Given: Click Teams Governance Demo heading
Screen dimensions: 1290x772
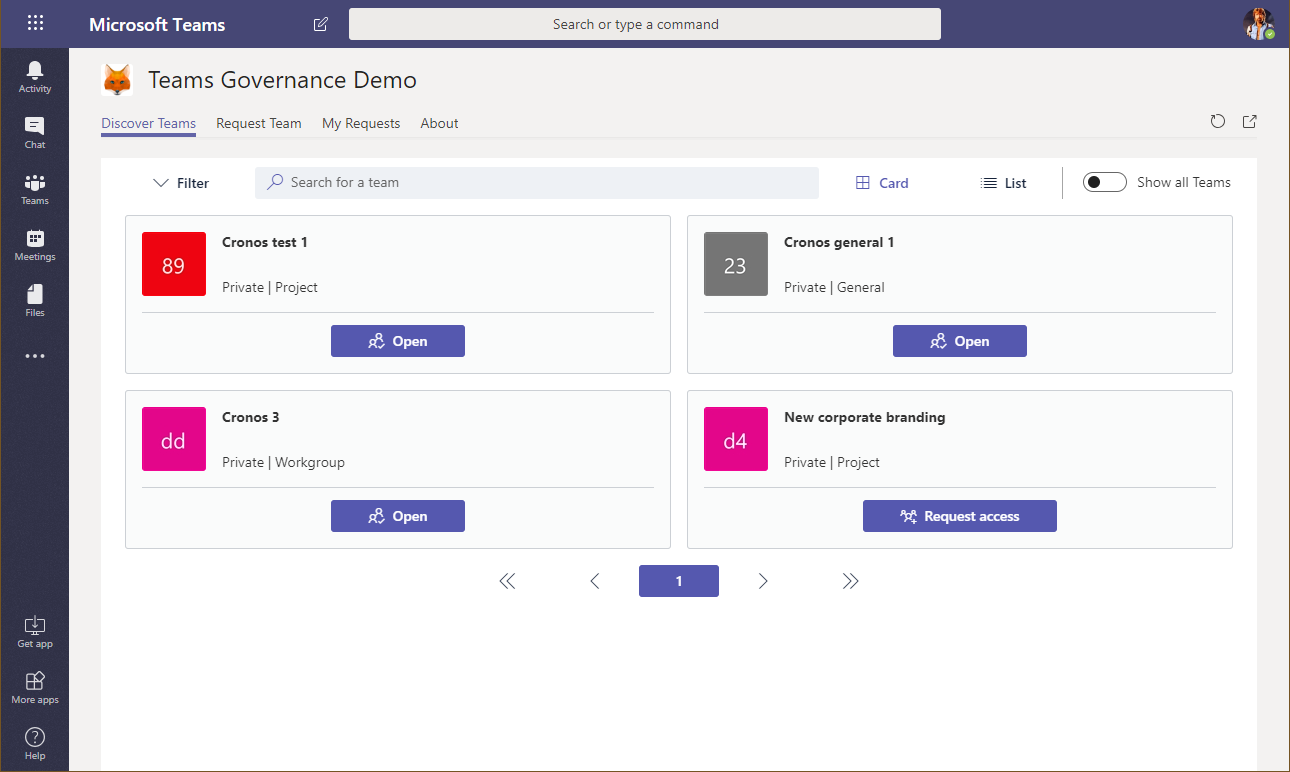Looking at the screenshot, I should [x=283, y=80].
